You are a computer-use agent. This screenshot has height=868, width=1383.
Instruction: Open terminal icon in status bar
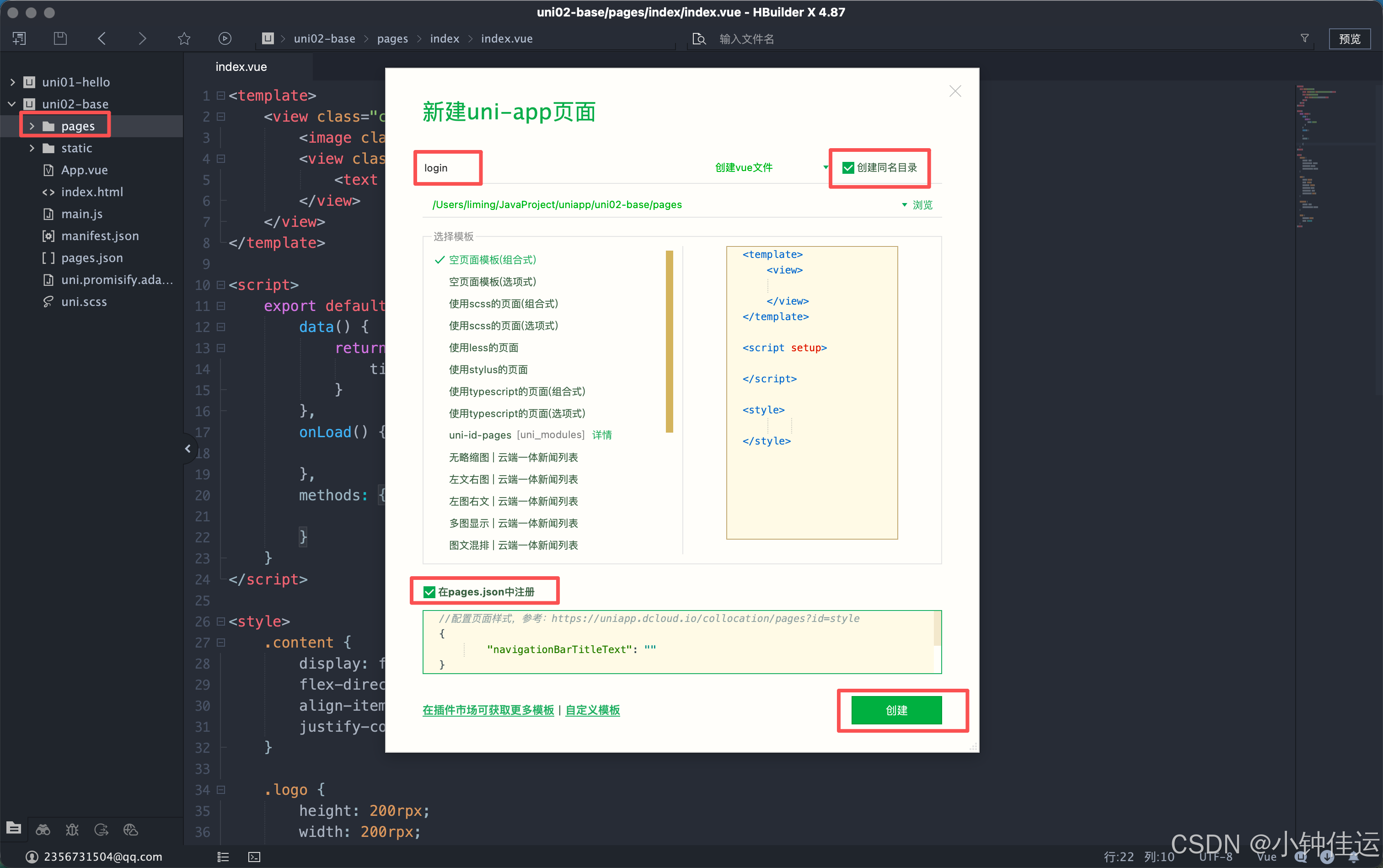point(254,857)
